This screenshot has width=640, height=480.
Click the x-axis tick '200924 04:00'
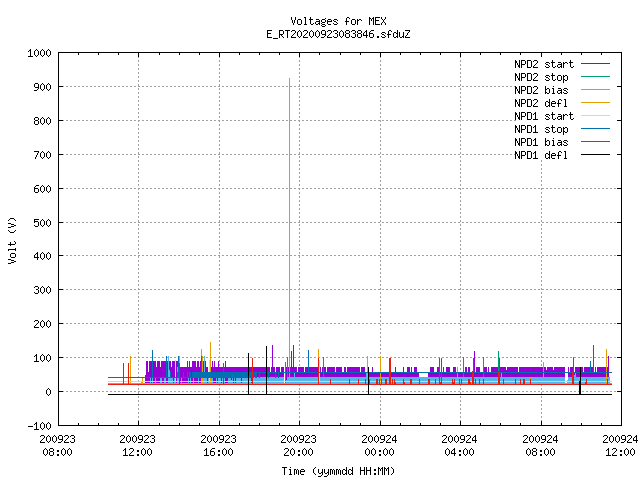pos(460,446)
